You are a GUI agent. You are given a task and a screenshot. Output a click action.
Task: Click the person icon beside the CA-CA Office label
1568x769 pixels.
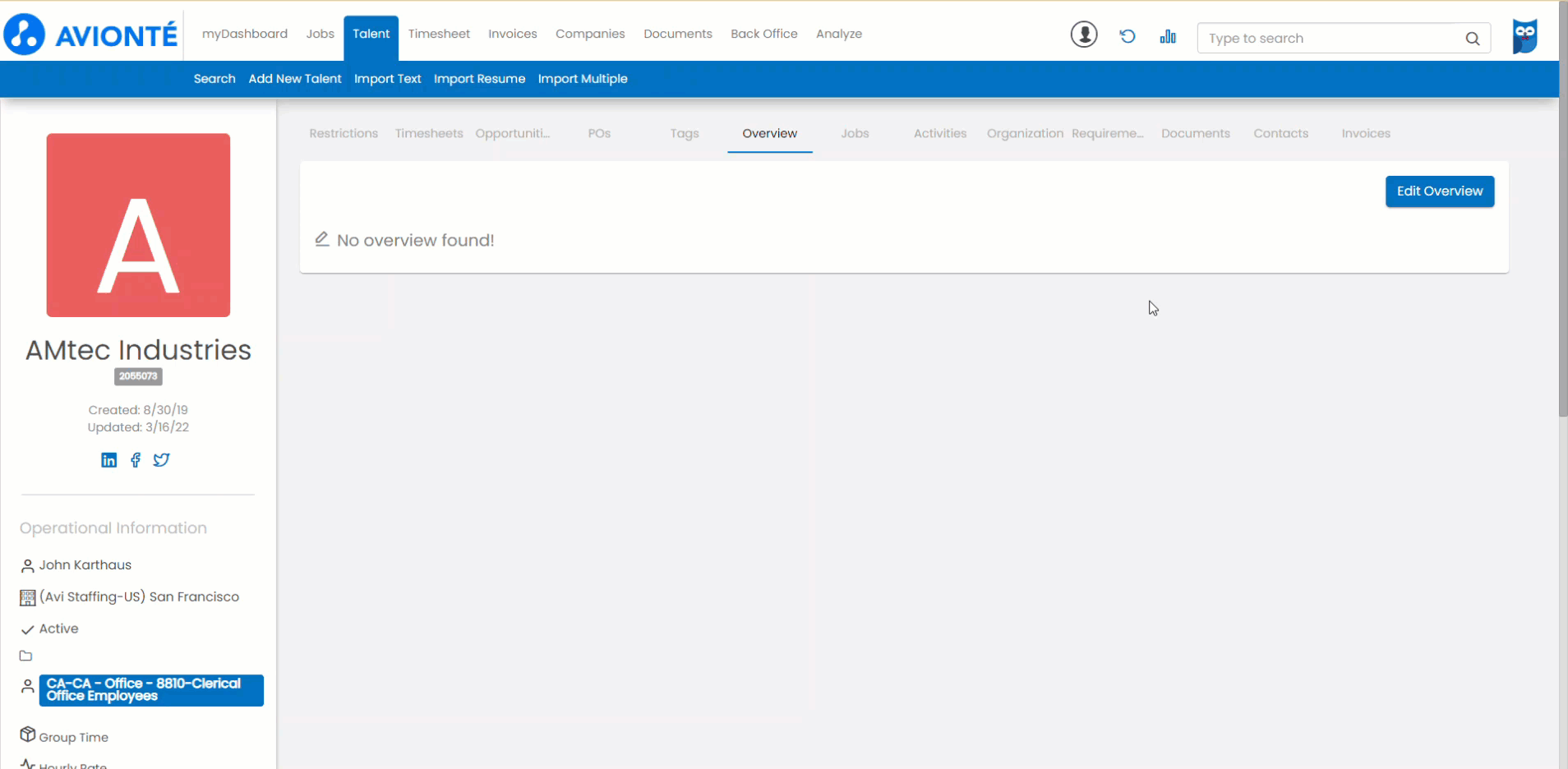tap(27, 686)
